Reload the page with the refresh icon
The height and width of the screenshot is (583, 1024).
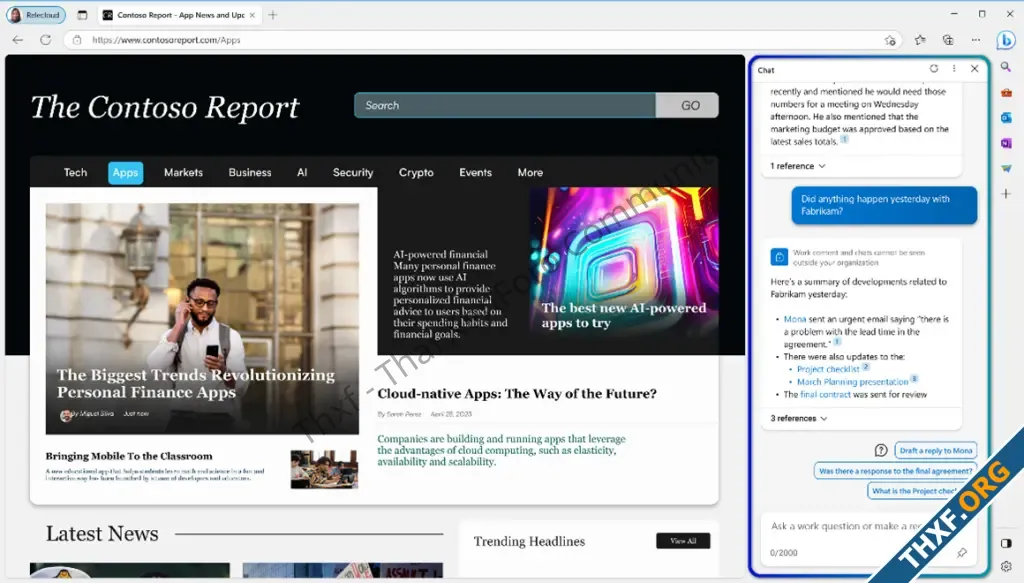(45, 40)
